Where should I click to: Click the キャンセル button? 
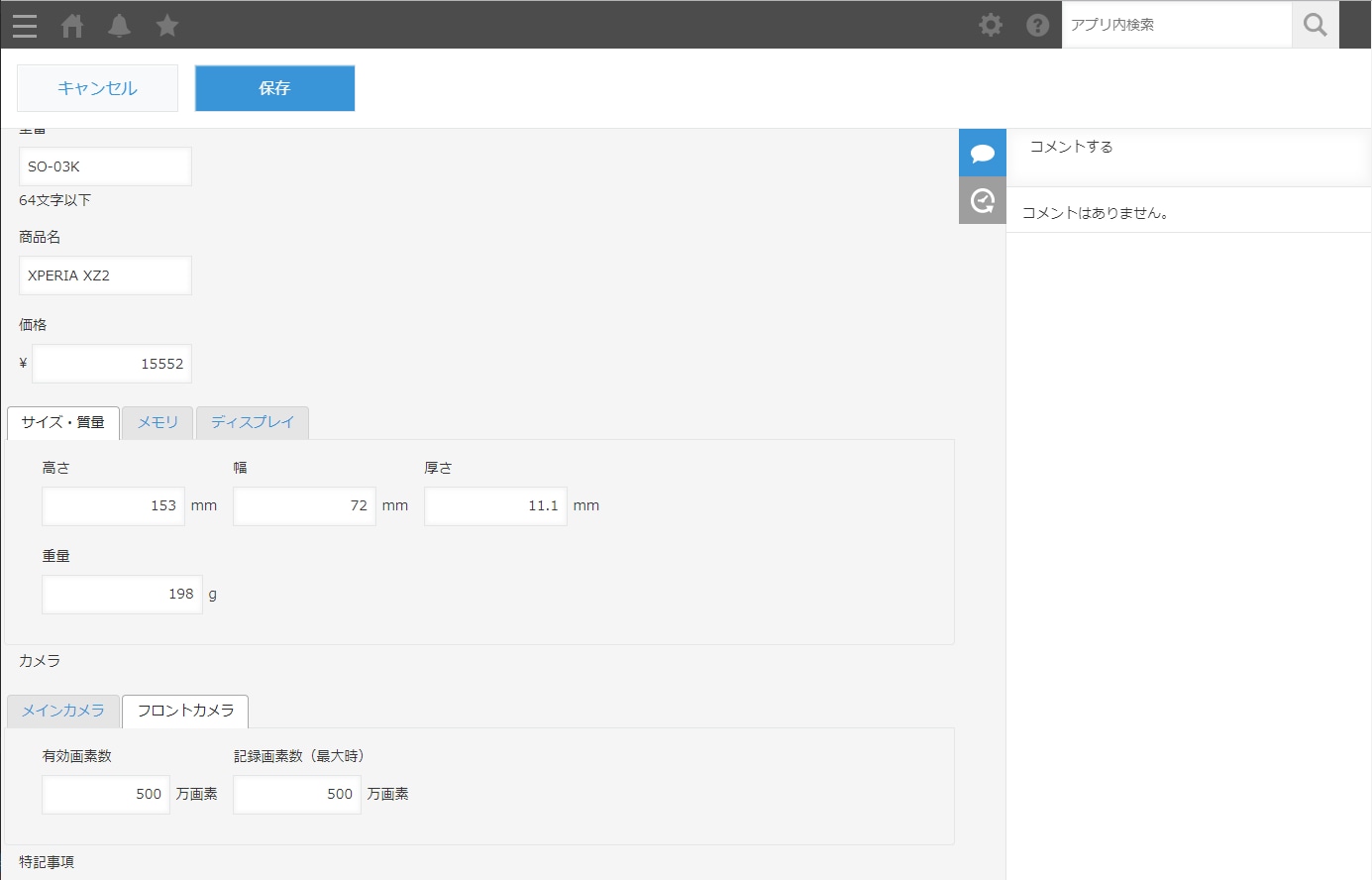click(x=97, y=88)
